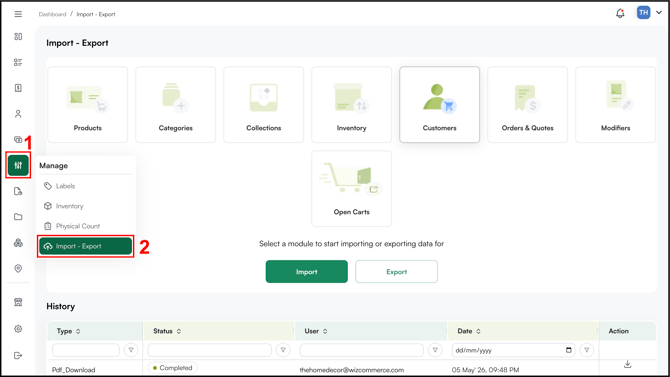This screenshot has height=377, width=670.
Task: Select the Manage sliders icon in sidebar
Action: 18,165
